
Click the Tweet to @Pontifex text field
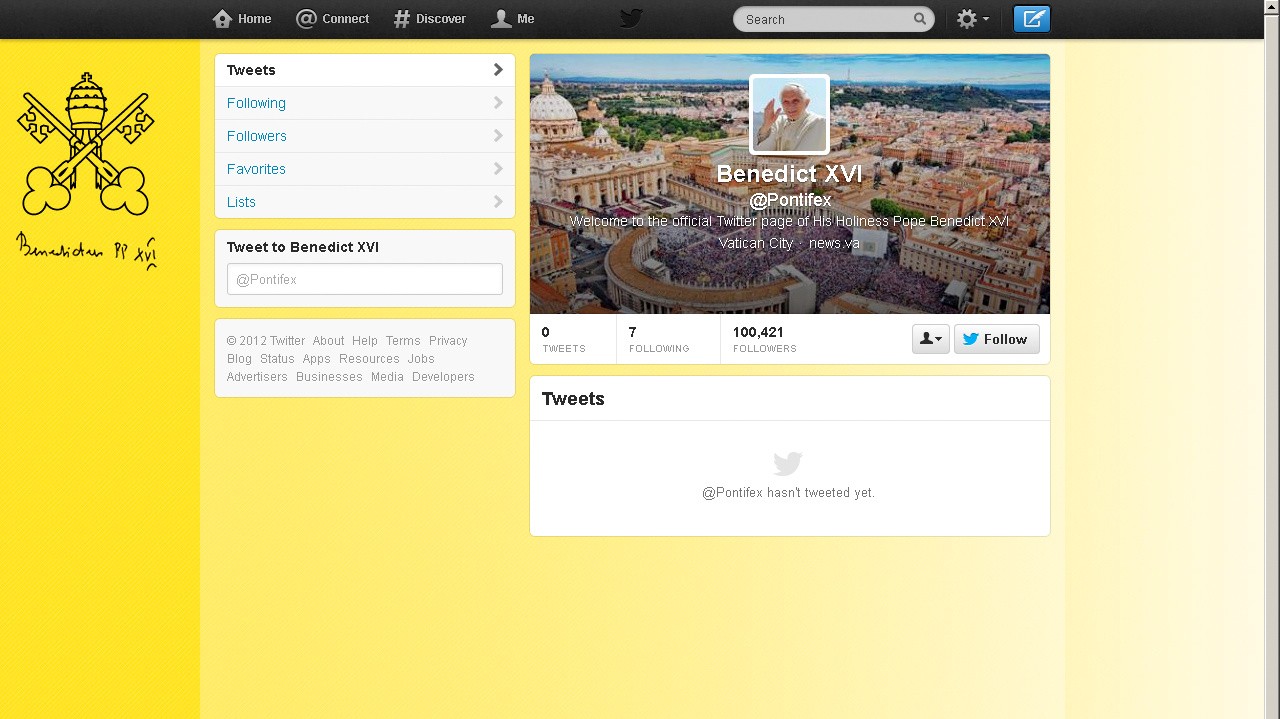pos(364,280)
